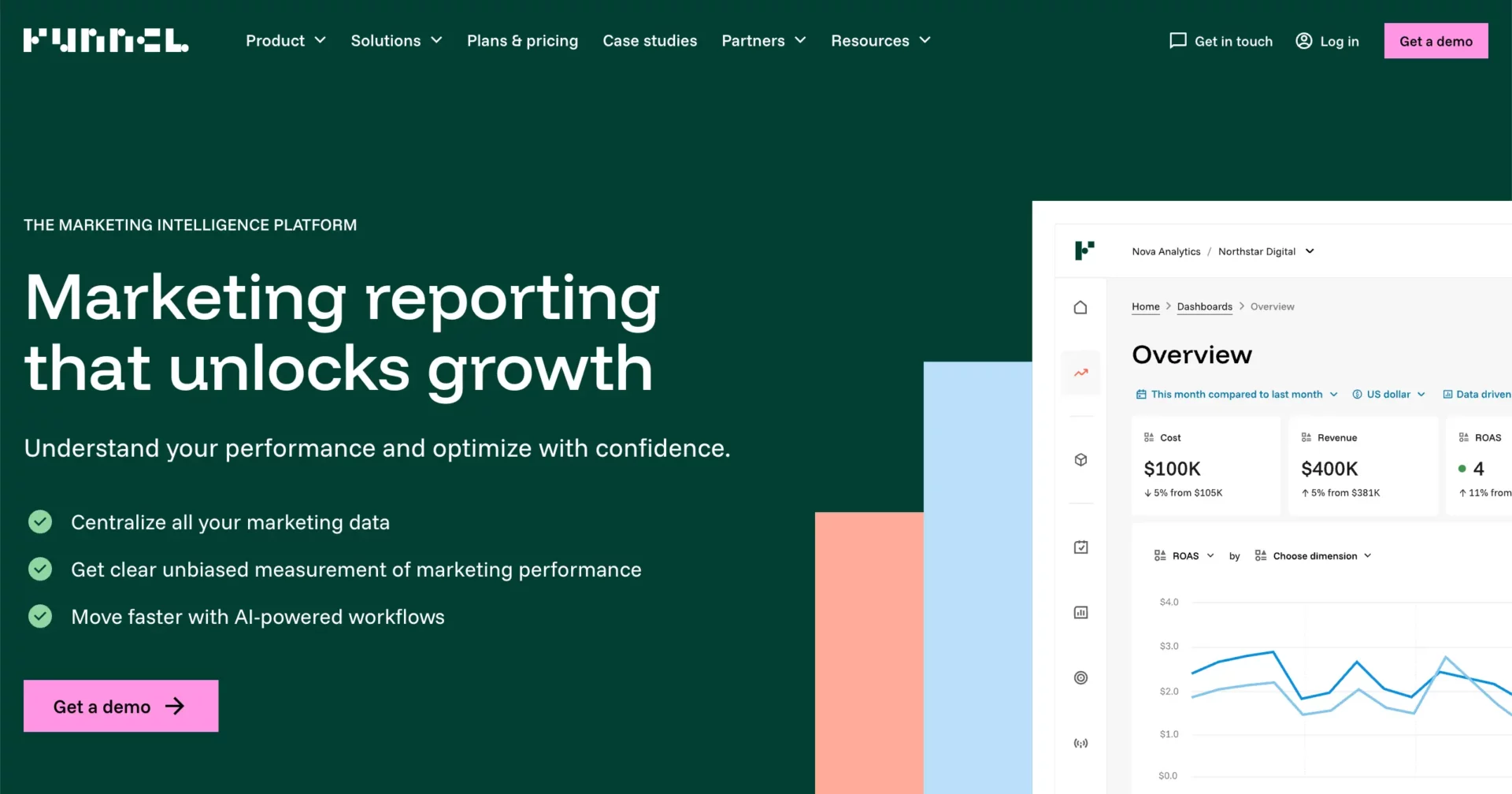Click the broadcast signal icon in the sidebar

coord(1080,742)
